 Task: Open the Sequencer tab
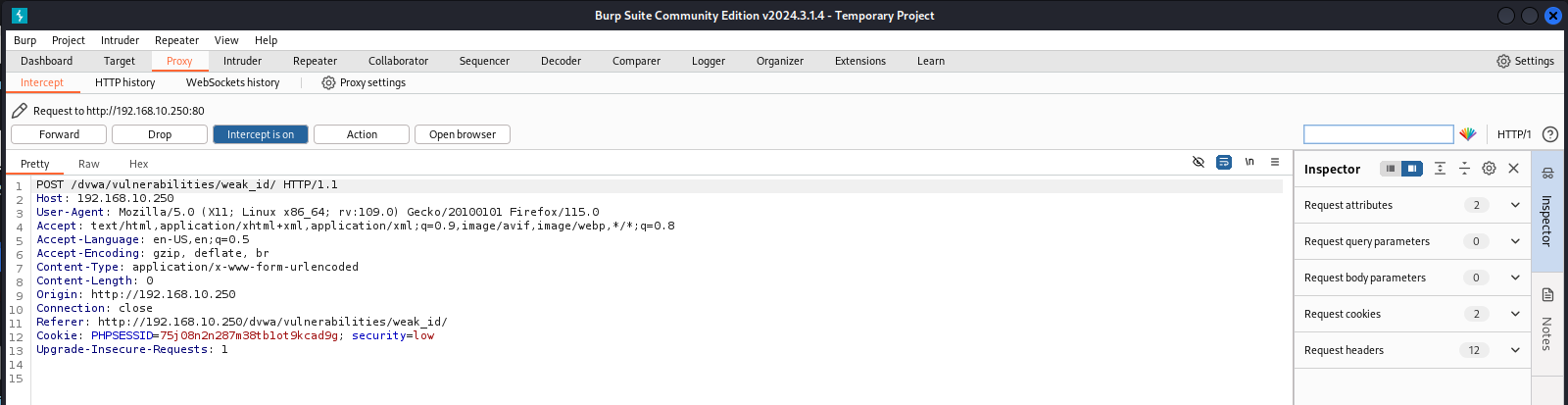(x=484, y=61)
